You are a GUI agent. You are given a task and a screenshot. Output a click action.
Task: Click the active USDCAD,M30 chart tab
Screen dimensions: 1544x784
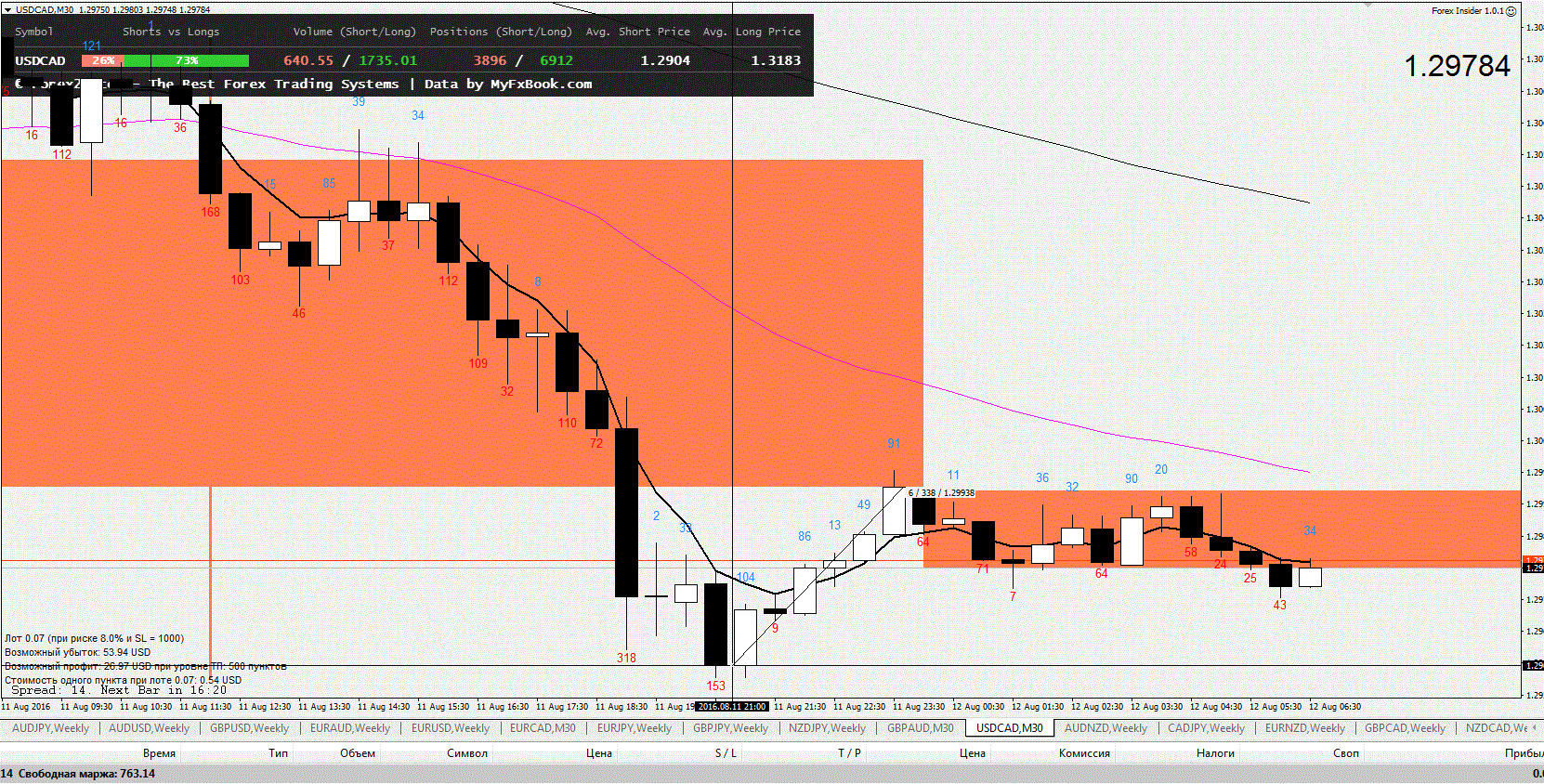(1010, 728)
